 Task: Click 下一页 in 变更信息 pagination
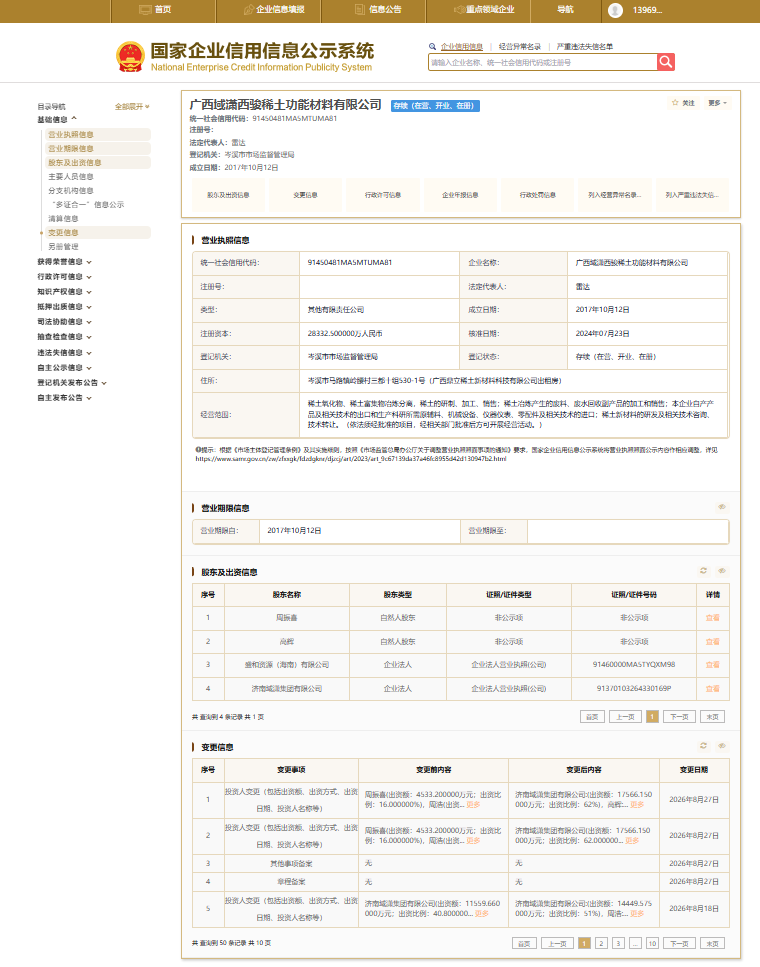[x=679, y=944]
